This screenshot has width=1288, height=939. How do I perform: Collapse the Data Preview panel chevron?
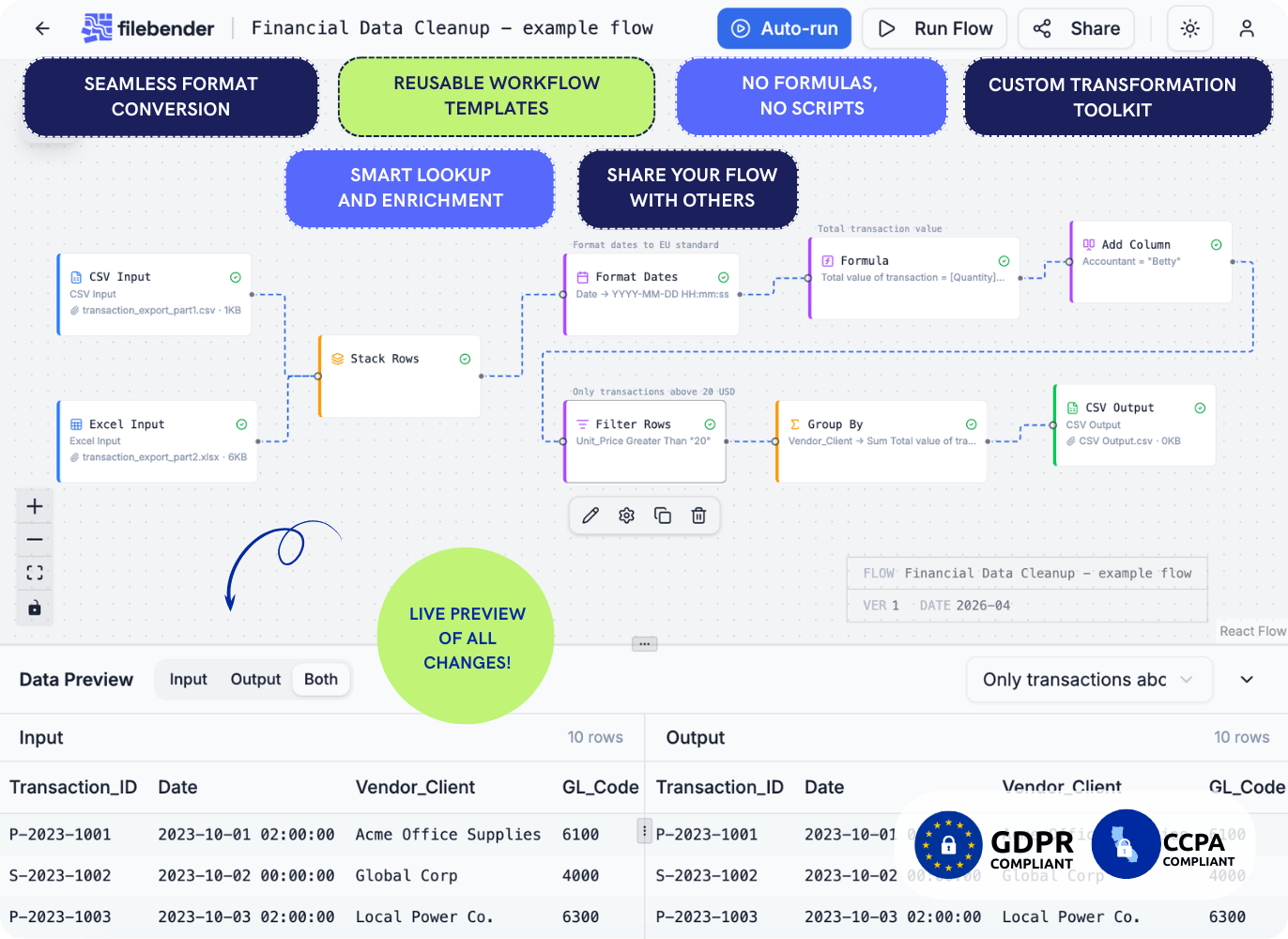(1247, 680)
